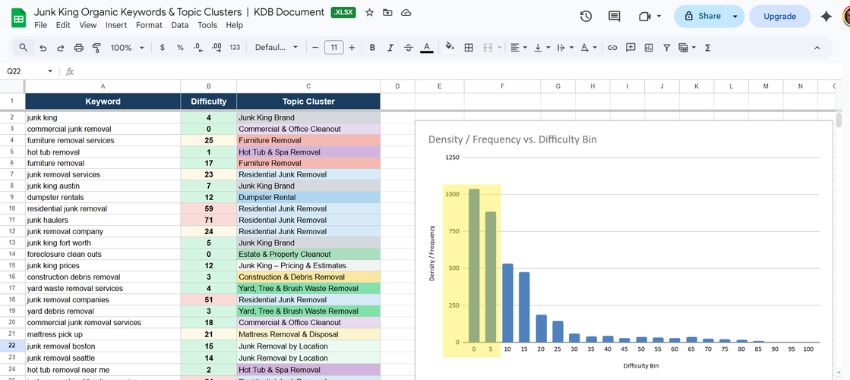
Task: Print the spreadsheet
Action: (x=79, y=48)
